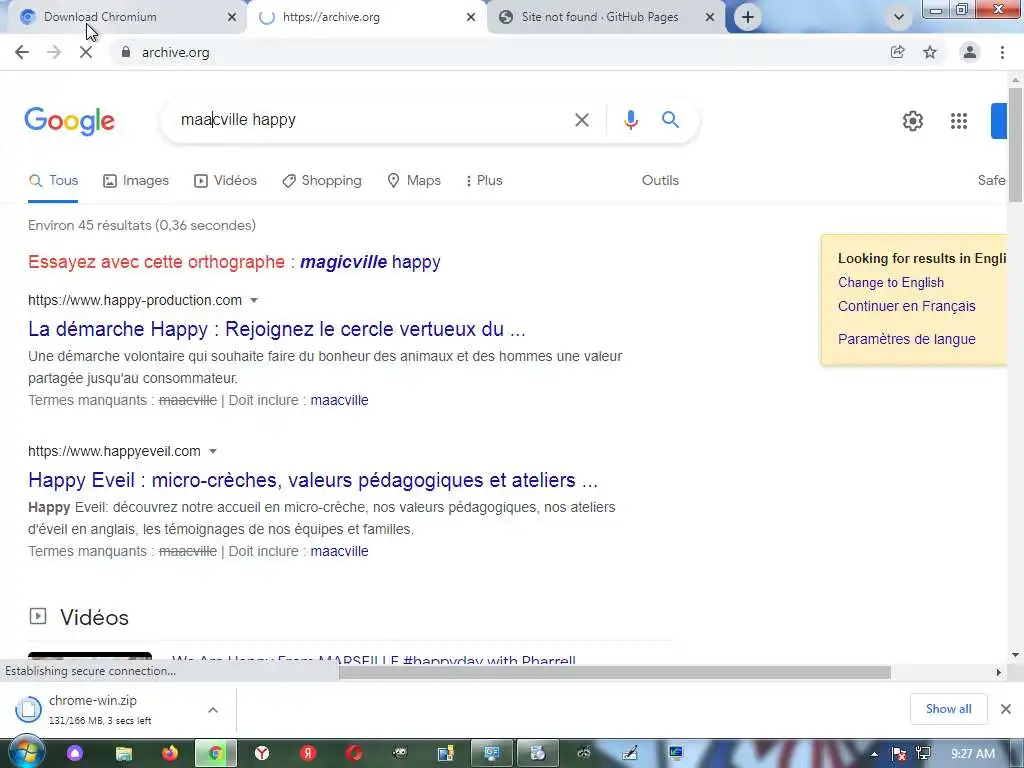Open Opera from the taskbar
Screen dimensions: 1024x768
[354, 754]
